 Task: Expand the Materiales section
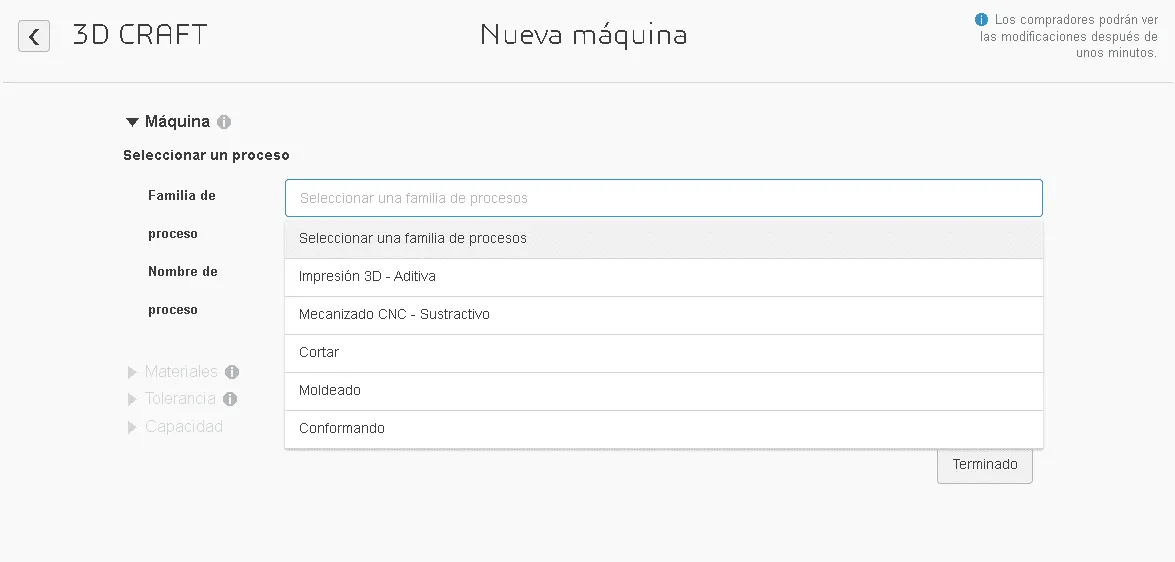pos(132,372)
